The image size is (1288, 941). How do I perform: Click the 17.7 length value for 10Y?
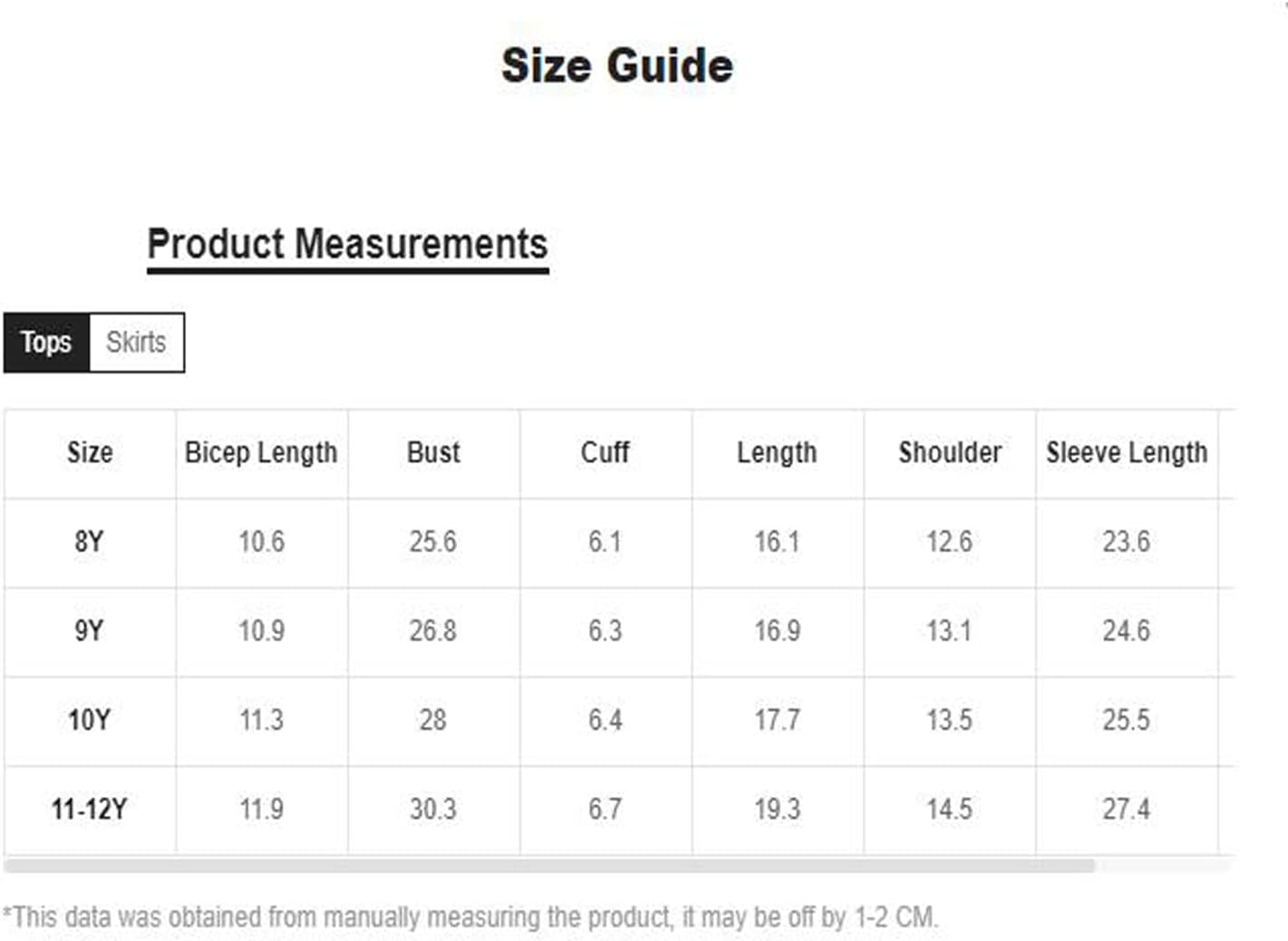[777, 721]
